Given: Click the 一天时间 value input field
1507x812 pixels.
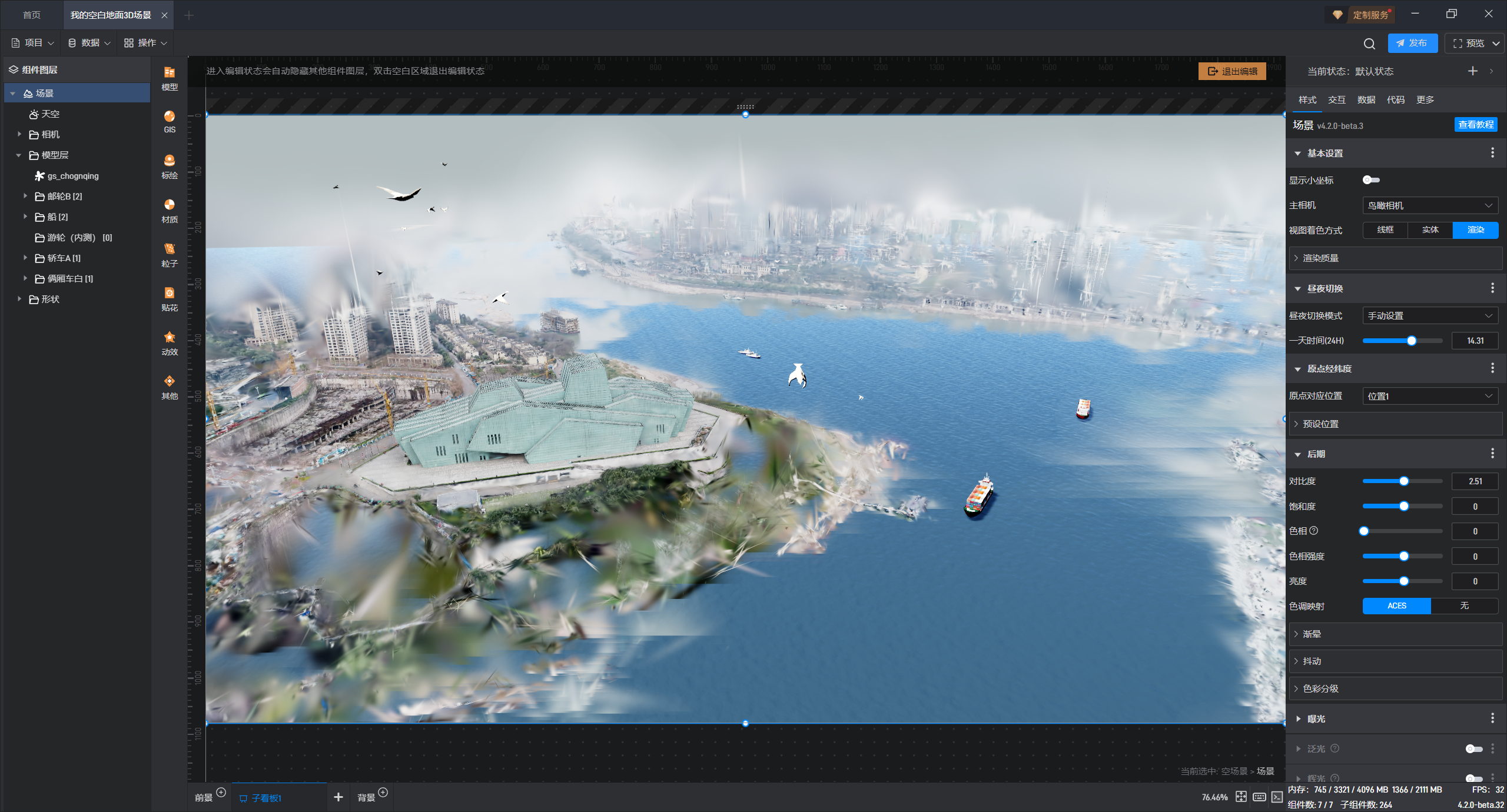Looking at the screenshot, I should click(1475, 341).
